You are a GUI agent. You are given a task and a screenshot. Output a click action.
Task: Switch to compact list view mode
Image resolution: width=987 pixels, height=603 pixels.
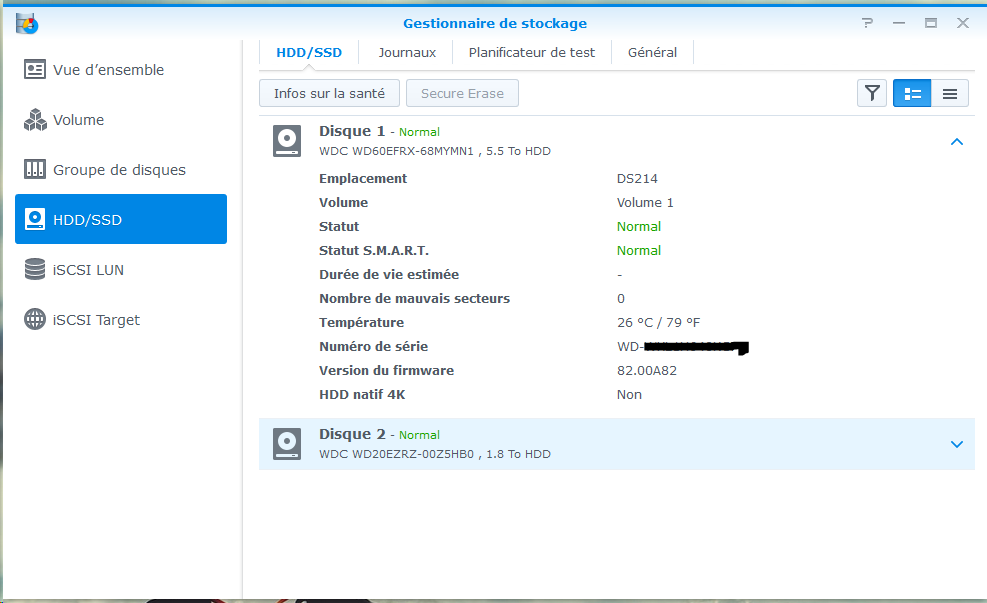(950, 94)
